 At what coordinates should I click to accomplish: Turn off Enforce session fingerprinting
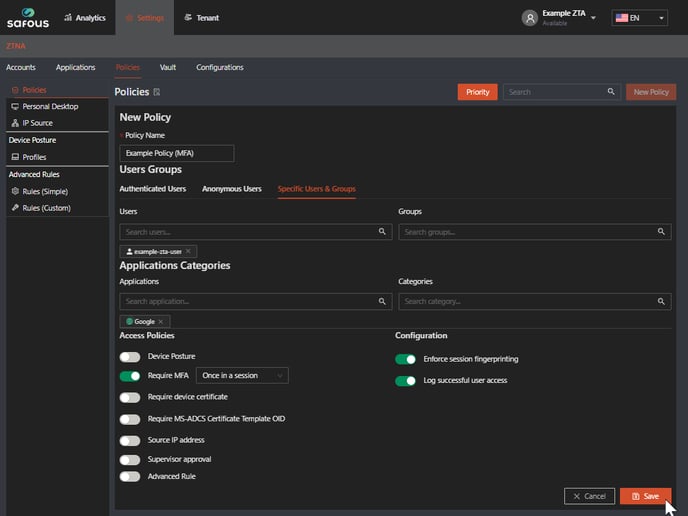405,359
